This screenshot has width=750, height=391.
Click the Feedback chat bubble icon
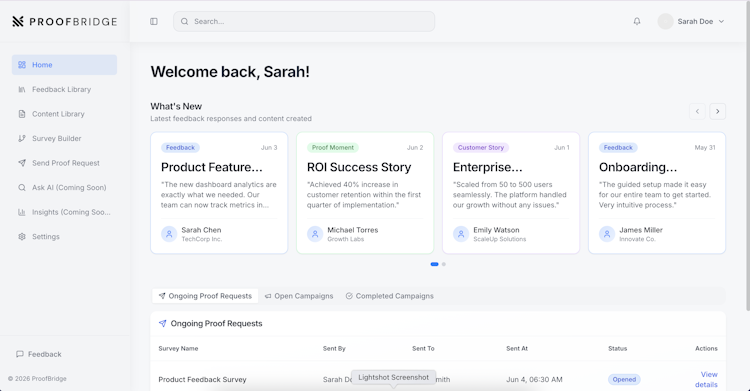coord(20,354)
